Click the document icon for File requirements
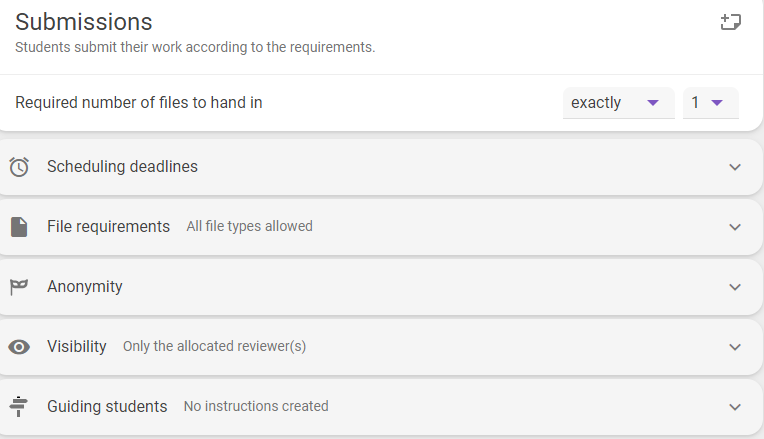This screenshot has width=764, height=439. click(x=19, y=227)
